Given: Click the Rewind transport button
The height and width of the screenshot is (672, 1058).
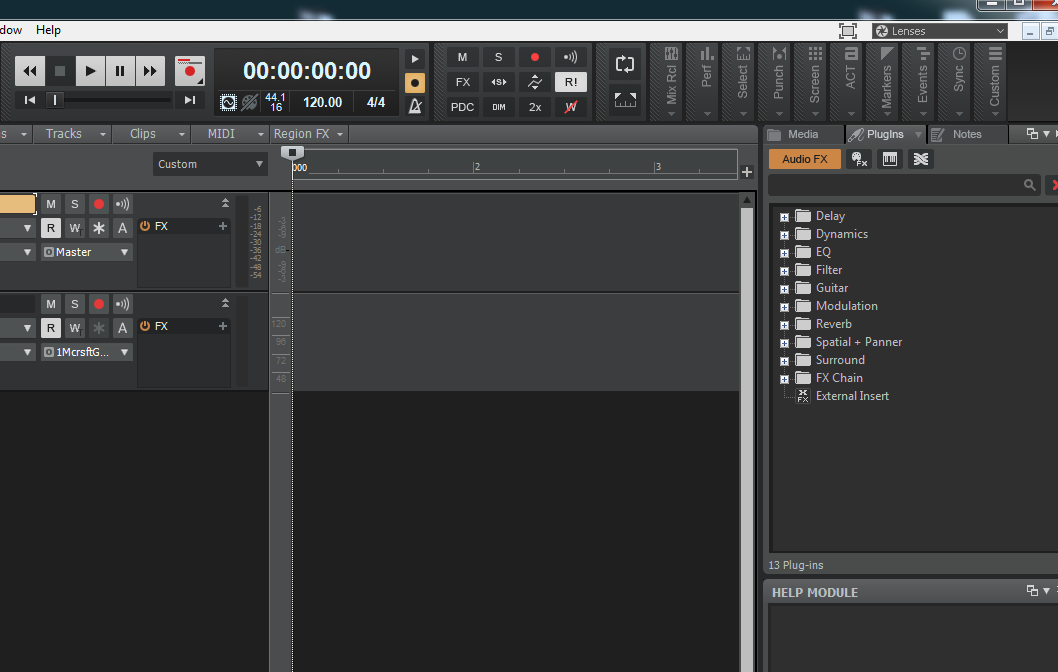Looking at the screenshot, I should (30, 71).
